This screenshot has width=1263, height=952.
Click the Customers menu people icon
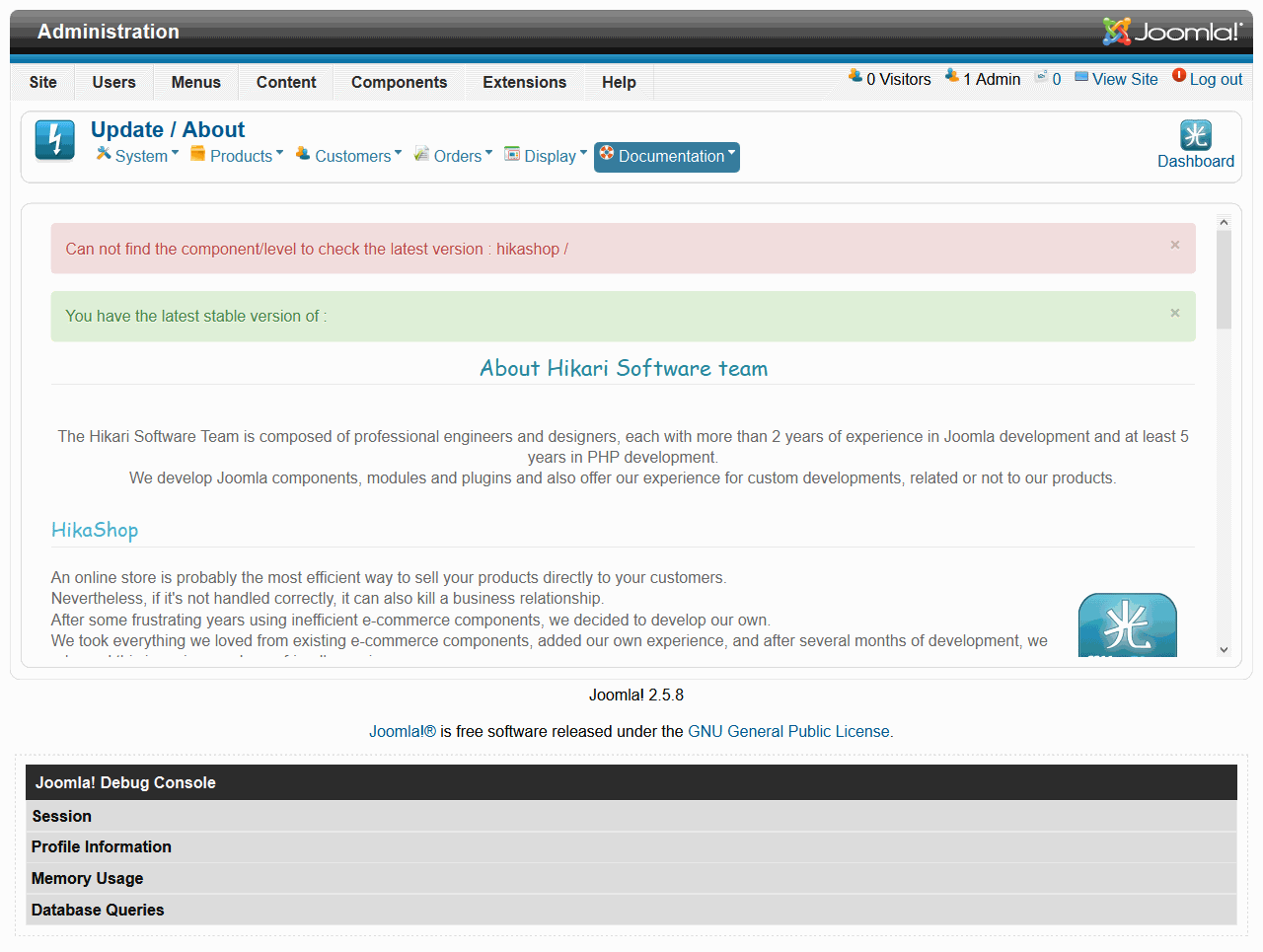(x=303, y=154)
